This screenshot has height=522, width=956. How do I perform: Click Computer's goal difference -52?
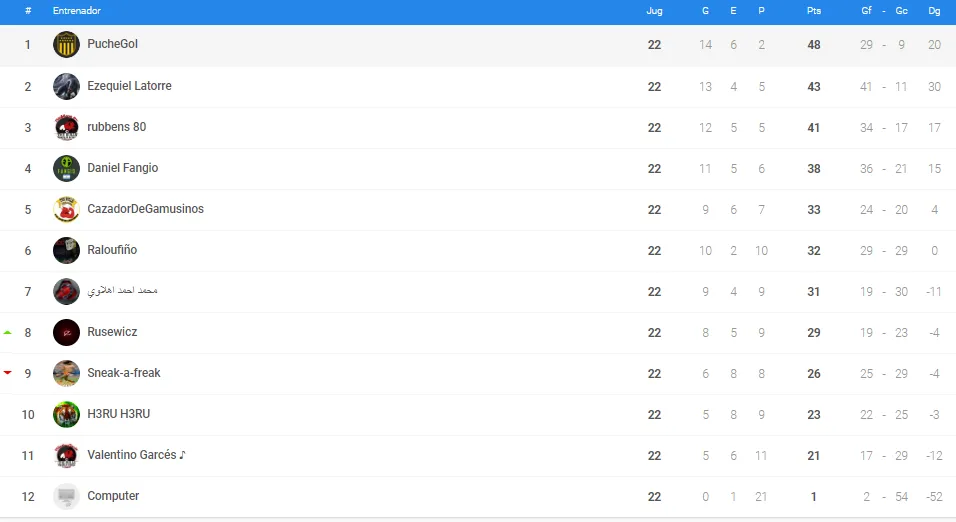[934, 496]
